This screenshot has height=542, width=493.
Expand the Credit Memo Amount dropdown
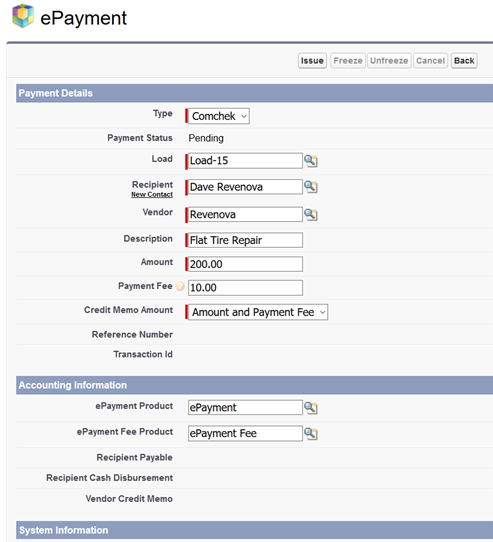(258, 312)
